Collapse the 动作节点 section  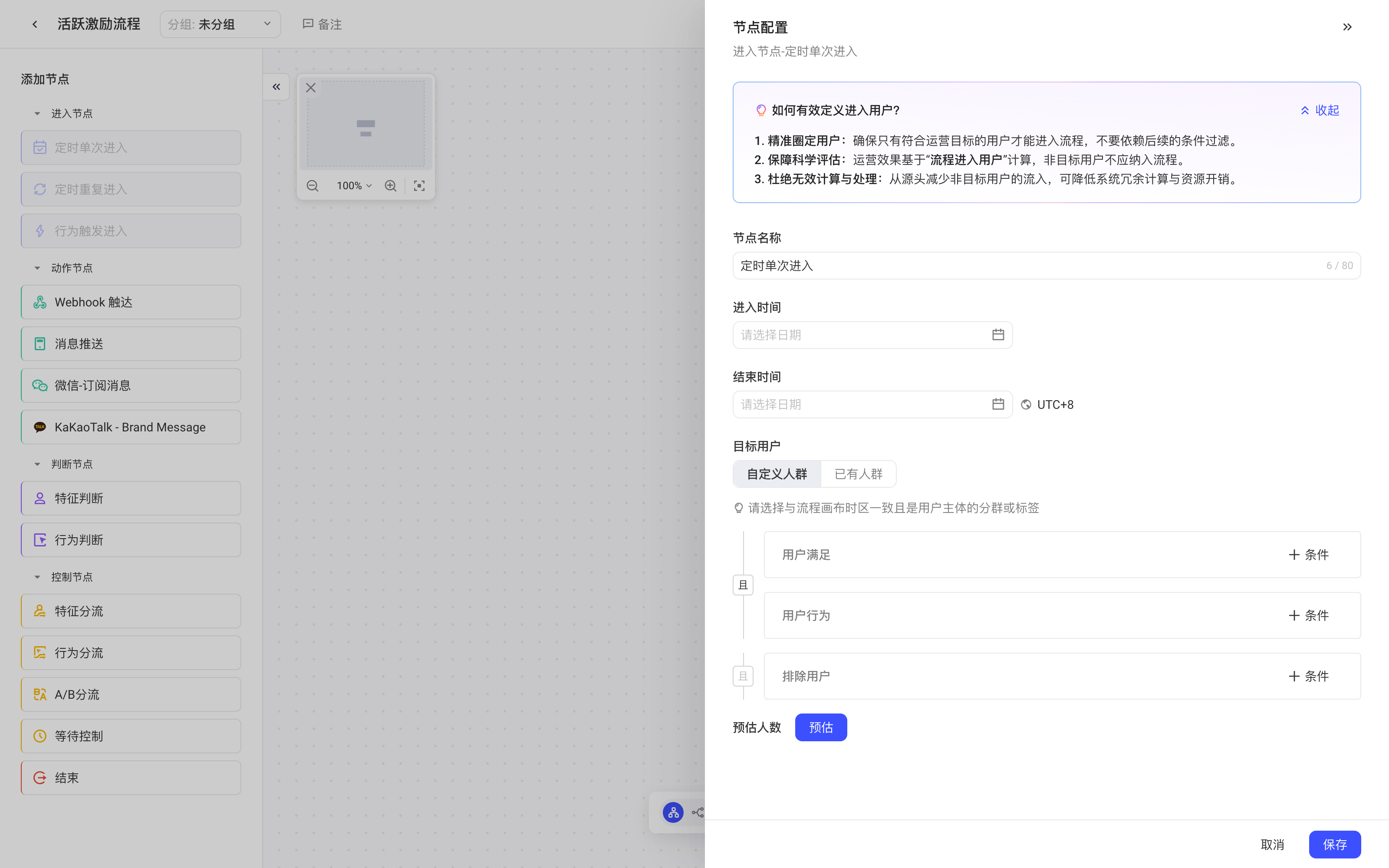pos(37,268)
